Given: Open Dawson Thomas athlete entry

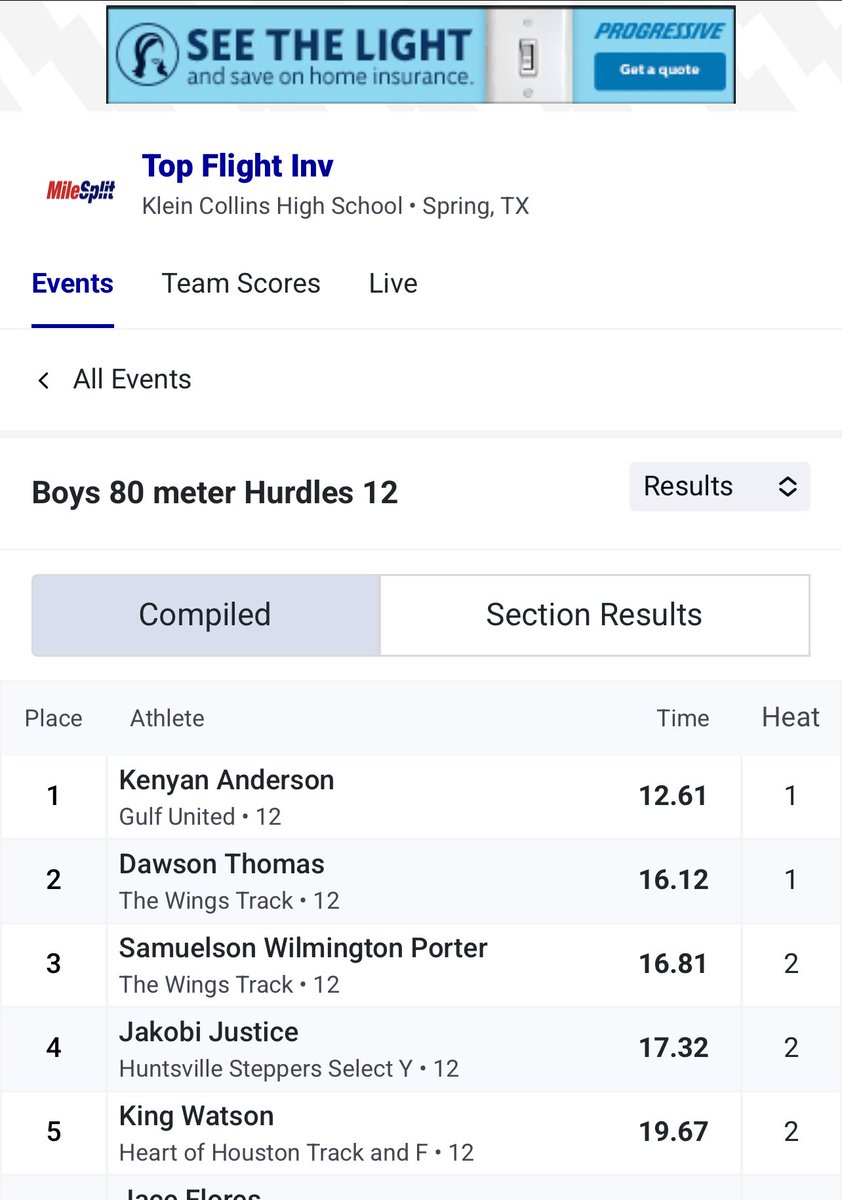Looking at the screenshot, I should point(222,864).
